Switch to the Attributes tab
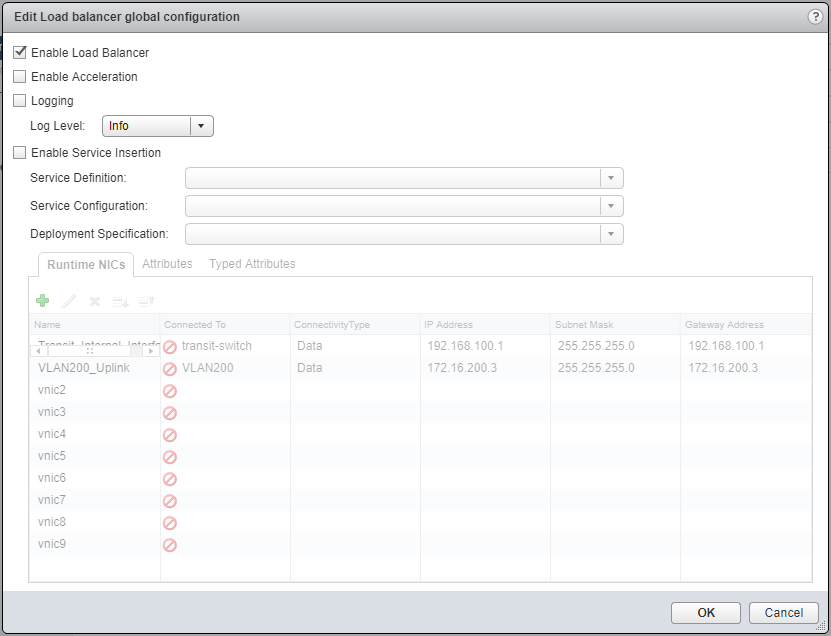The width and height of the screenshot is (831, 636). point(167,264)
